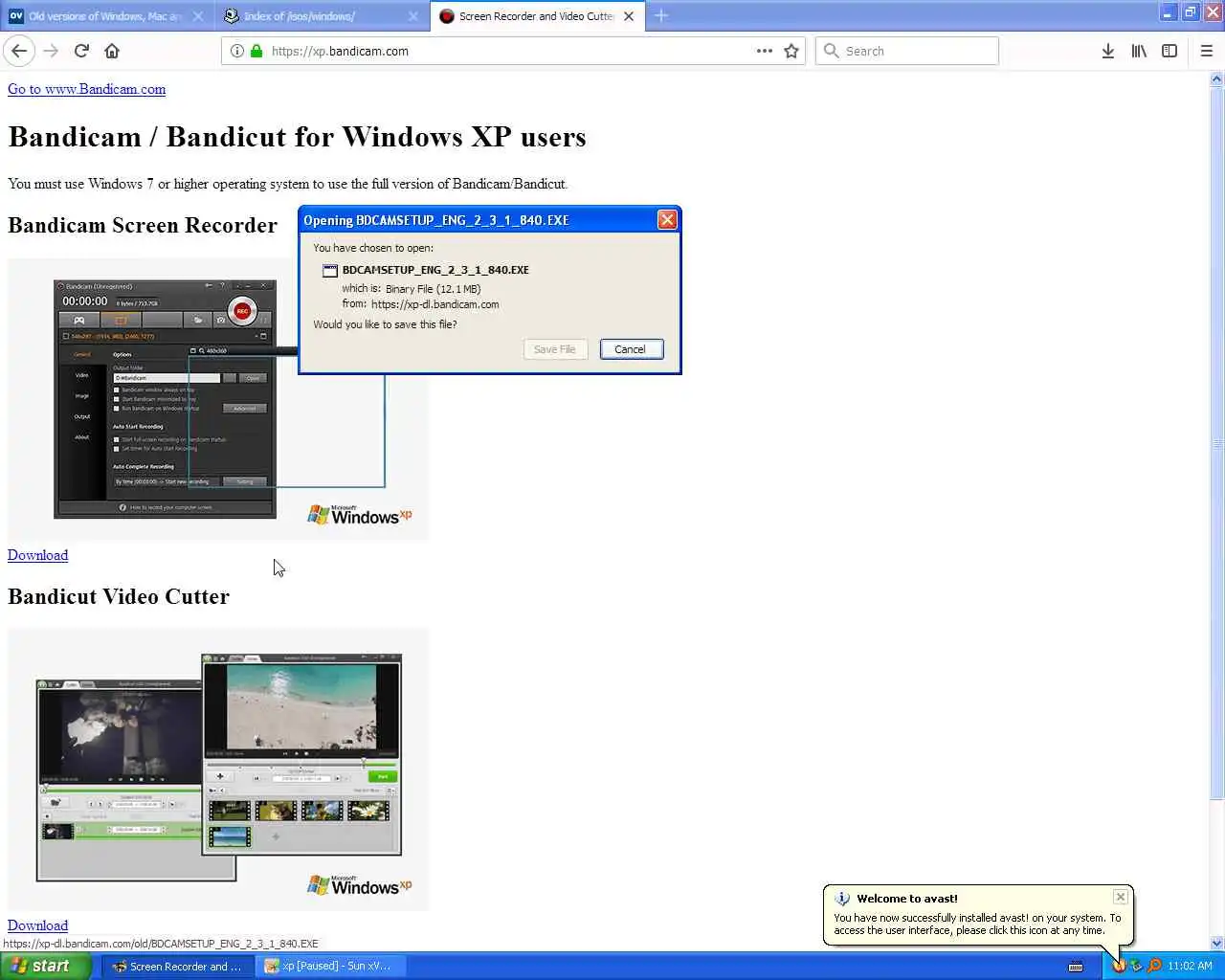The height and width of the screenshot is (980, 1225).
Task: Dismiss the Welcome to avast balloon
Action: pos(1121,897)
